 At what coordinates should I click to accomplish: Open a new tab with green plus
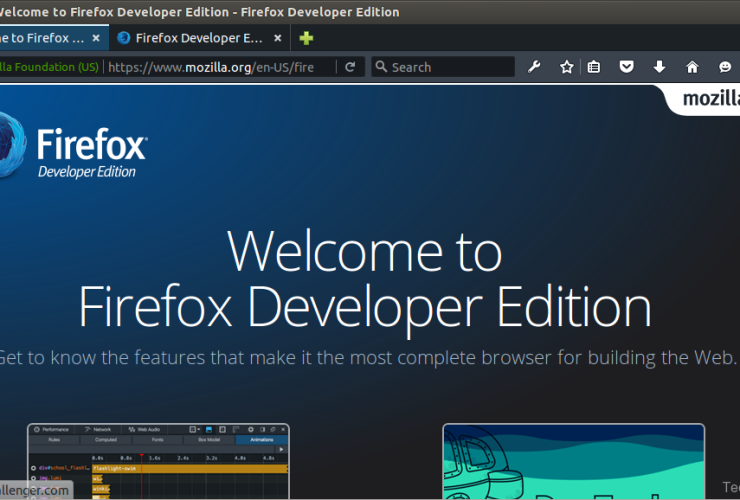click(x=306, y=38)
